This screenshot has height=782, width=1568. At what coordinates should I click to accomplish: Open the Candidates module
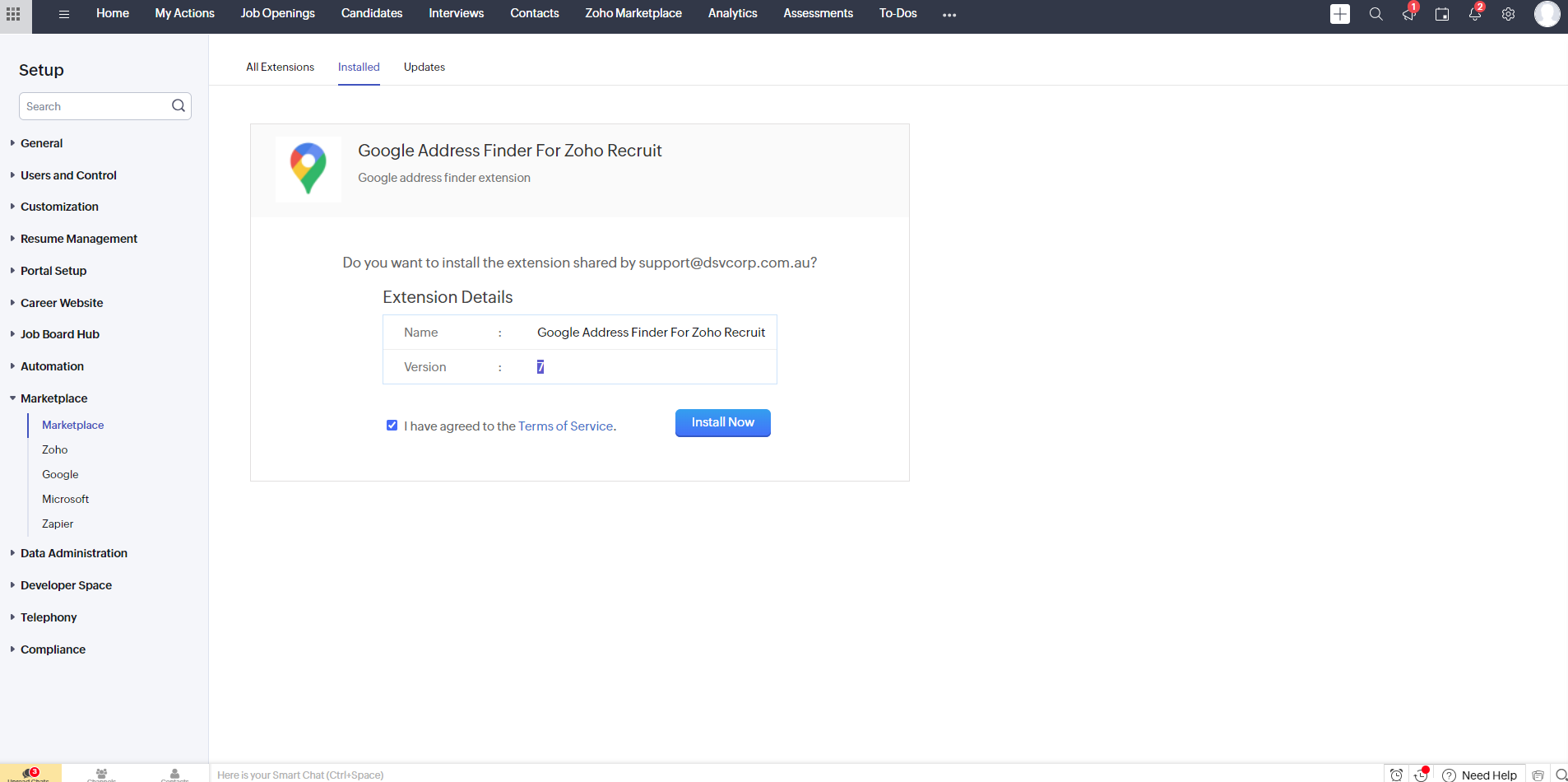372,13
